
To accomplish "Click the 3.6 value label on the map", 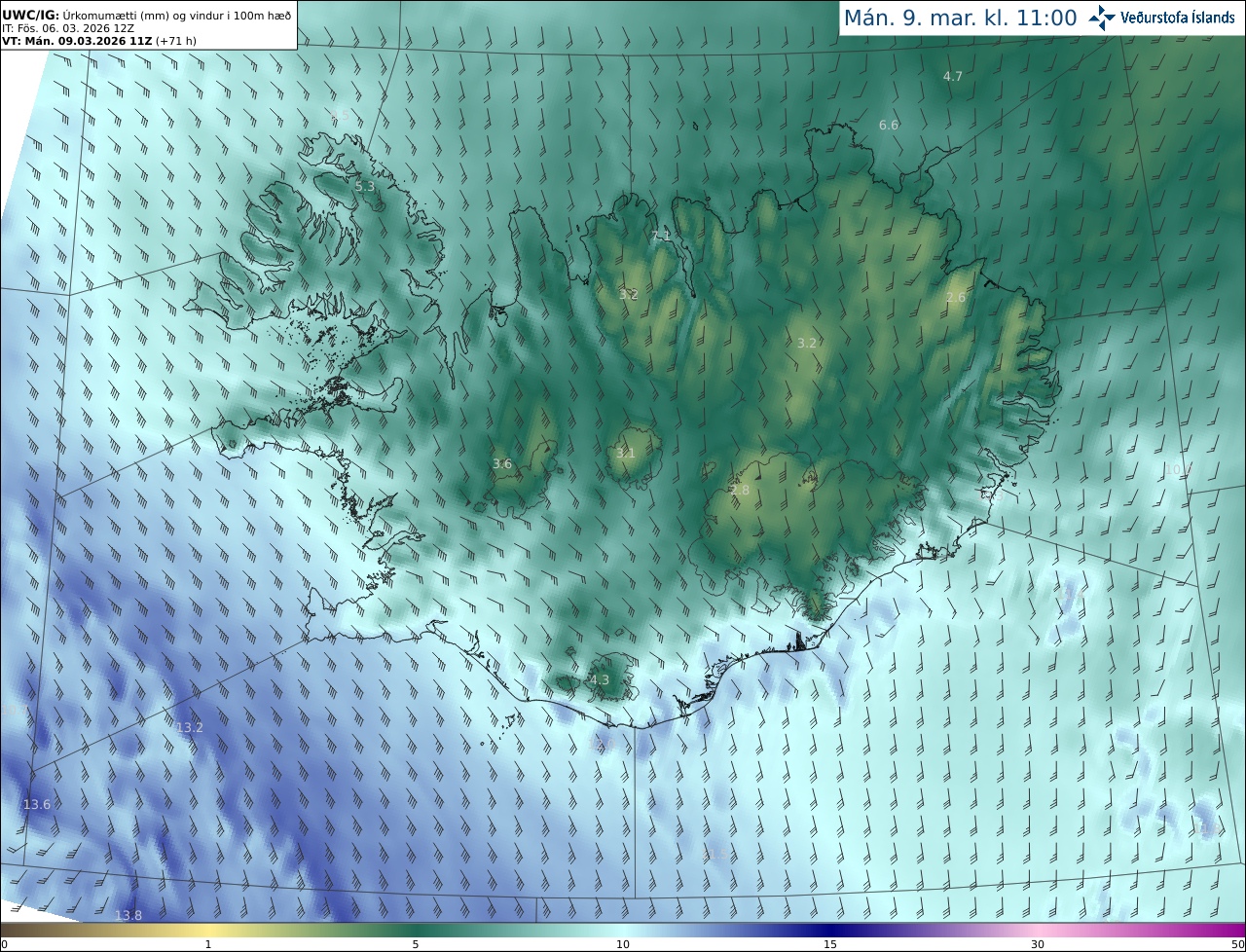I will pos(502,464).
